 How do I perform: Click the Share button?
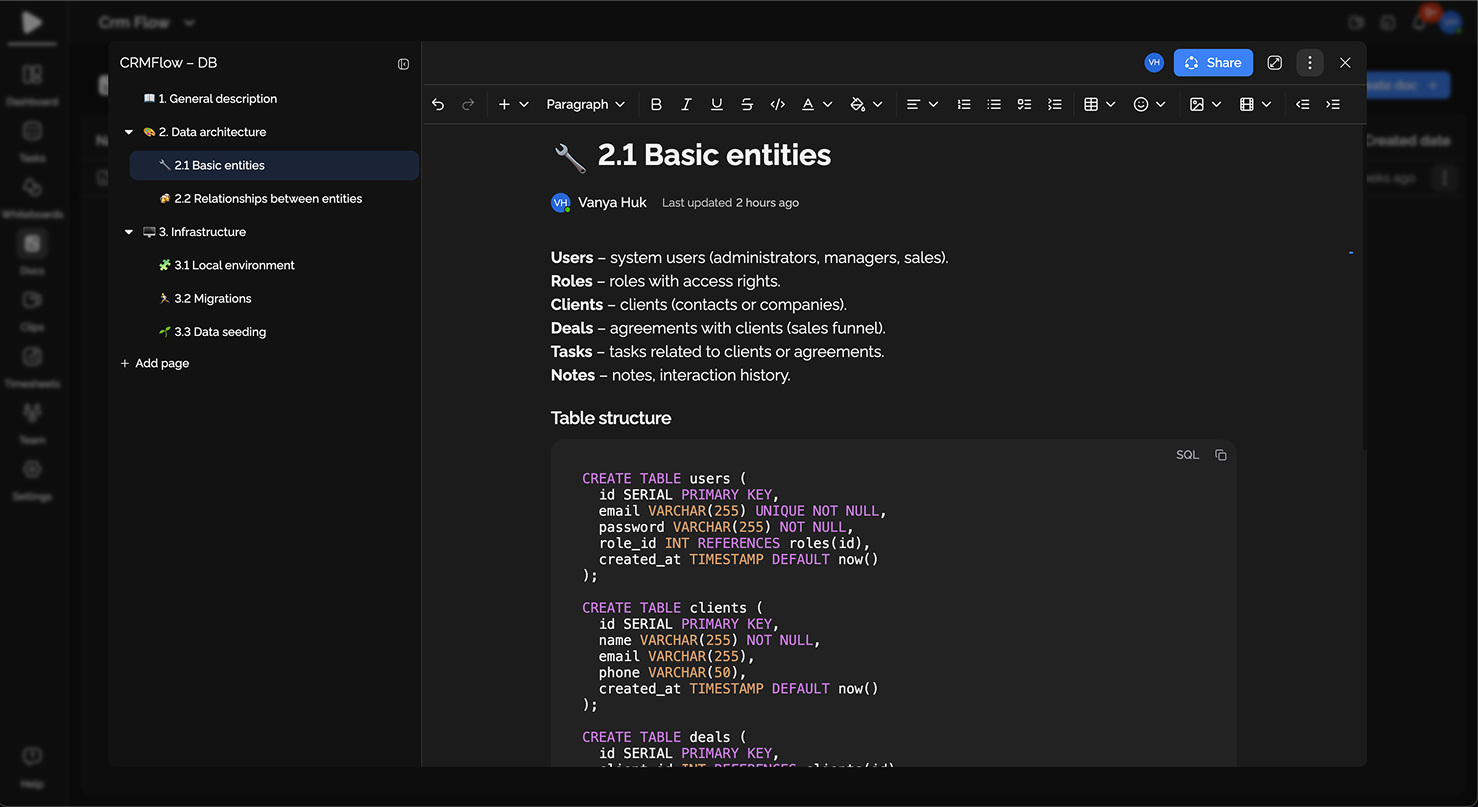[x=1212, y=63]
